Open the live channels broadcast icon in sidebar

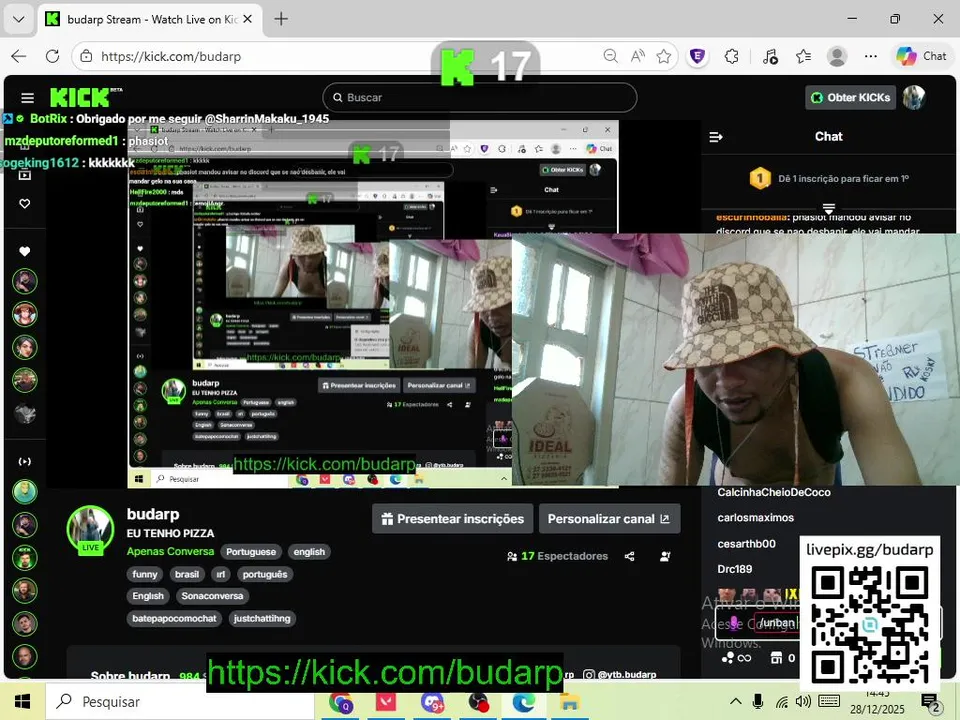(24, 462)
